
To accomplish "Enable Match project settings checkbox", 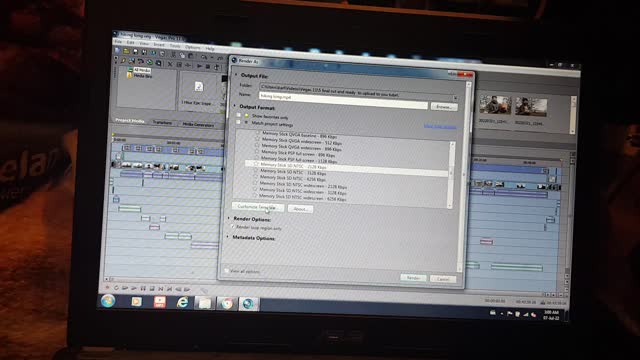I will (x=238, y=122).
